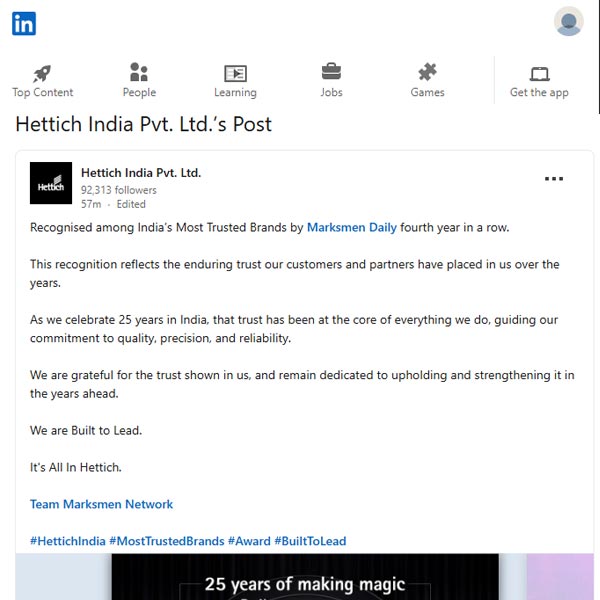The width and height of the screenshot is (600, 600).
Task: Switch to the Learning tab label
Action: 235,93
